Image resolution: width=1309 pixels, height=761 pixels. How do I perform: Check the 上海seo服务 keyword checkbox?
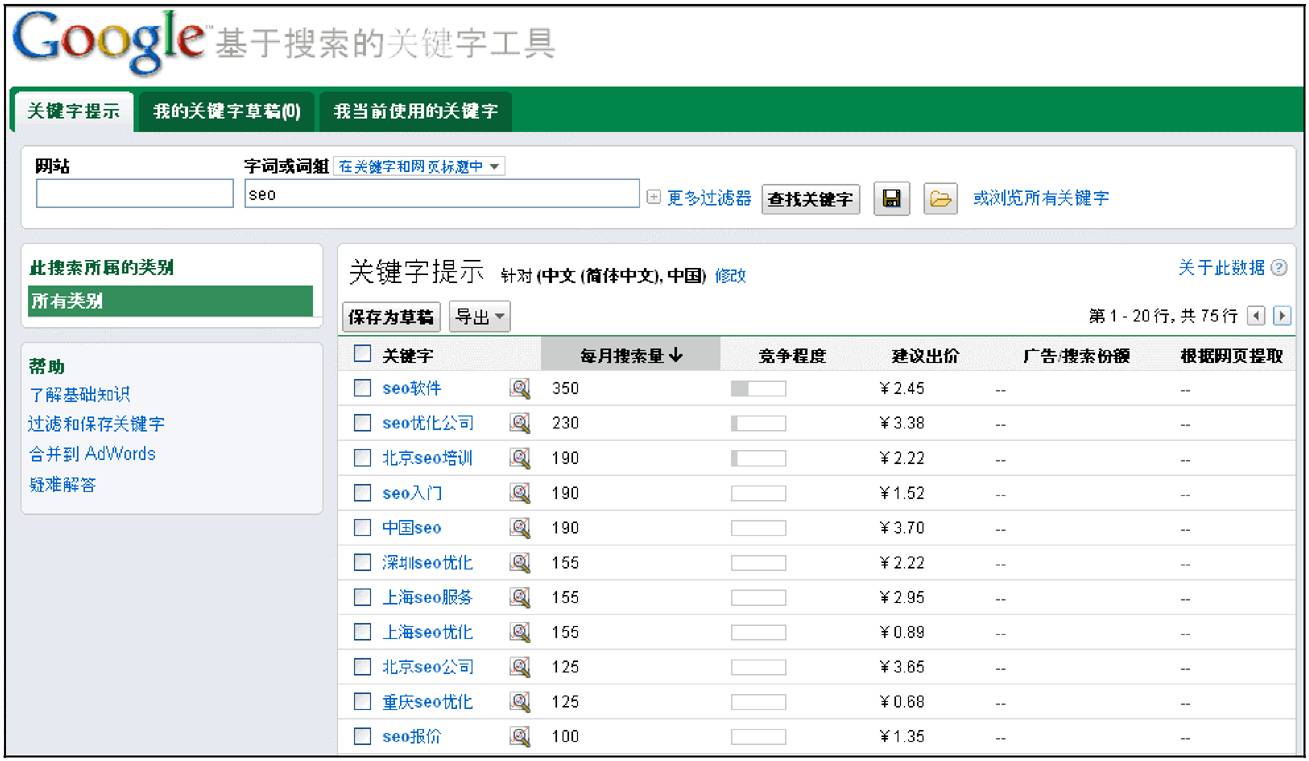[362, 598]
